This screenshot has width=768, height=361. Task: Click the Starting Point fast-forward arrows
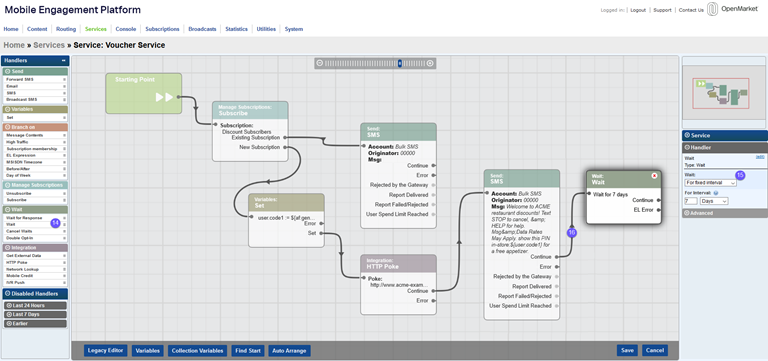164,97
